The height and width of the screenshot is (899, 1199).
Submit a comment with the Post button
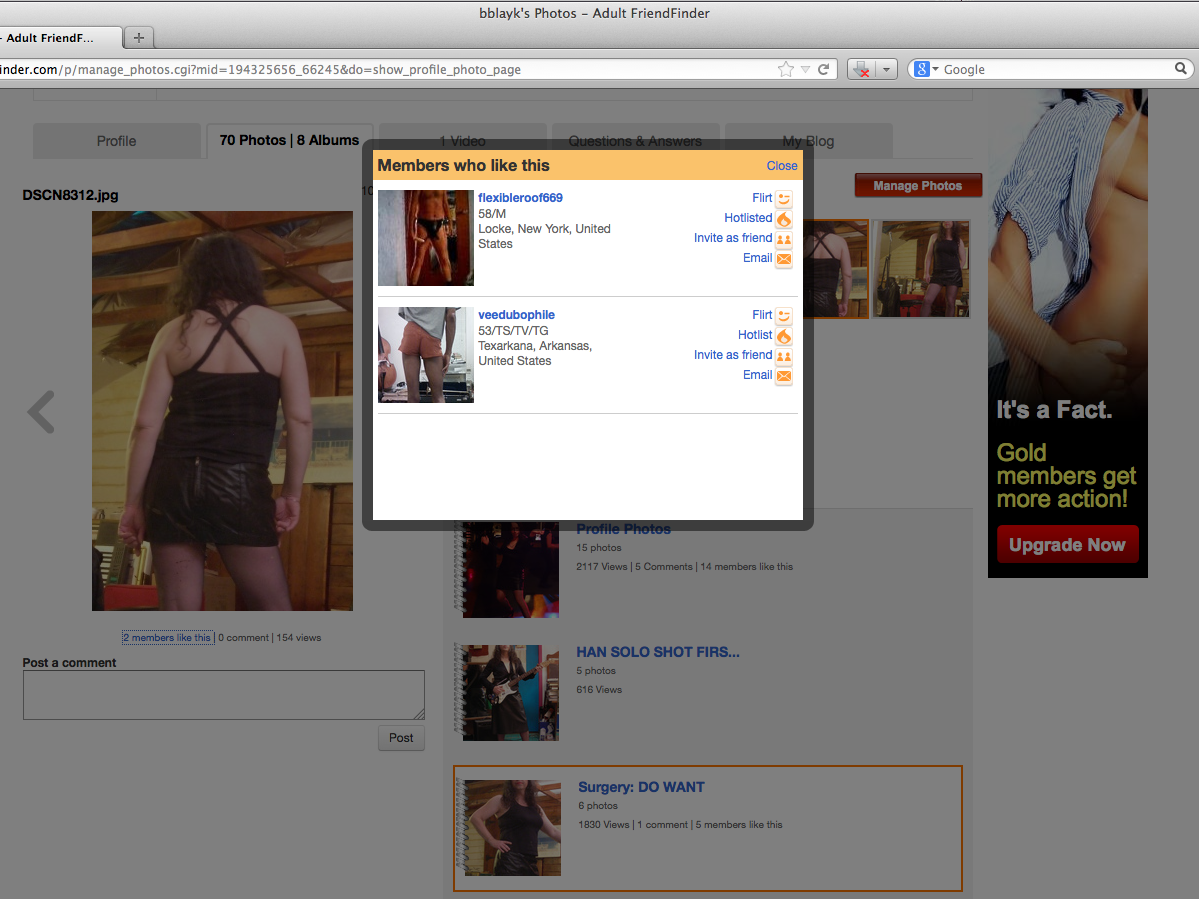[x=400, y=737]
